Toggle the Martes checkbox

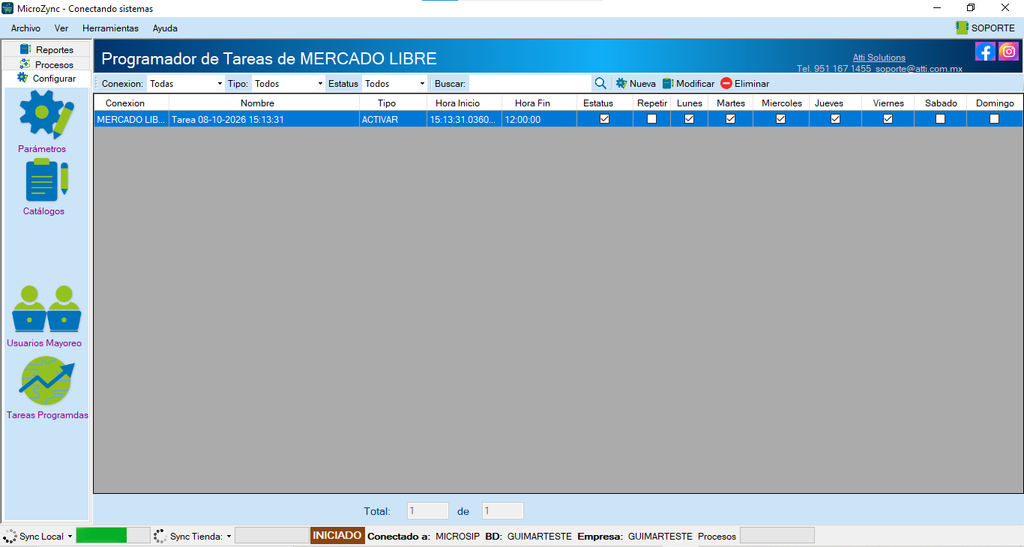tap(730, 119)
